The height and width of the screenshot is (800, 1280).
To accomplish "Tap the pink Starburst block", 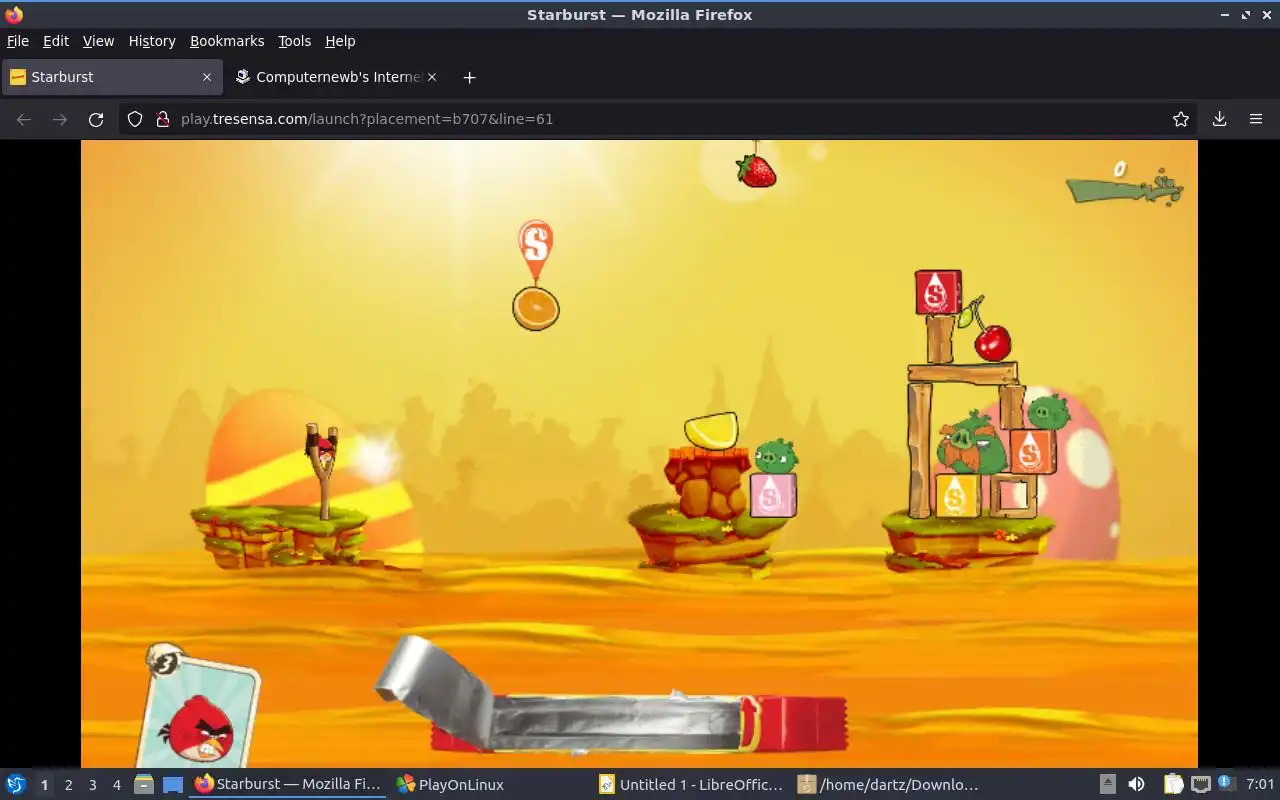I will coord(772,495).
